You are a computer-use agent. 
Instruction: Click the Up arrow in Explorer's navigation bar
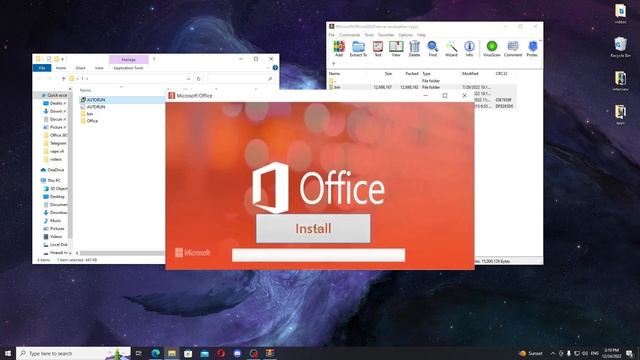[63, 78]
